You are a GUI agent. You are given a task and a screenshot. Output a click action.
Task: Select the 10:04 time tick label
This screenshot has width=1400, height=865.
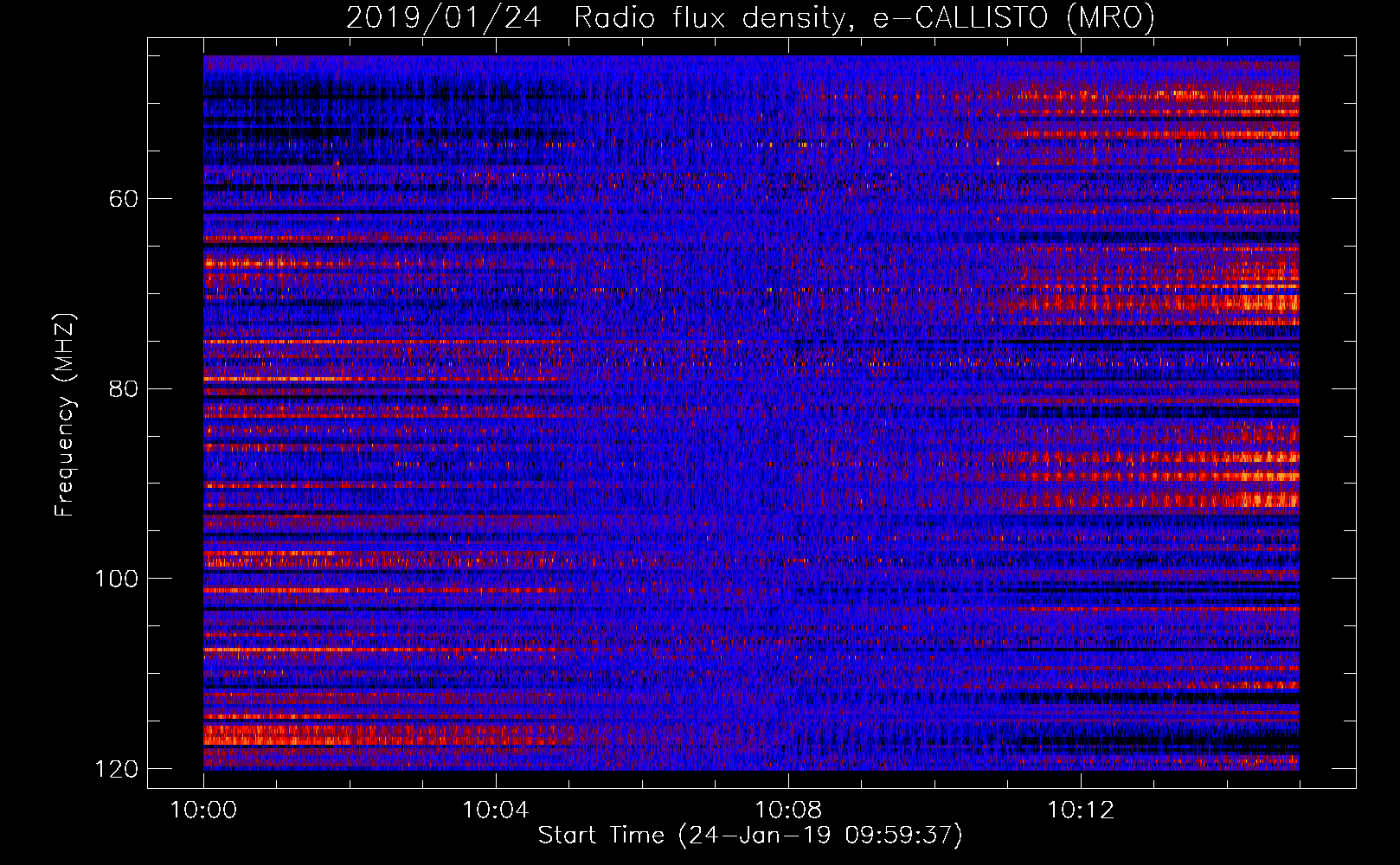pos(496,811)
